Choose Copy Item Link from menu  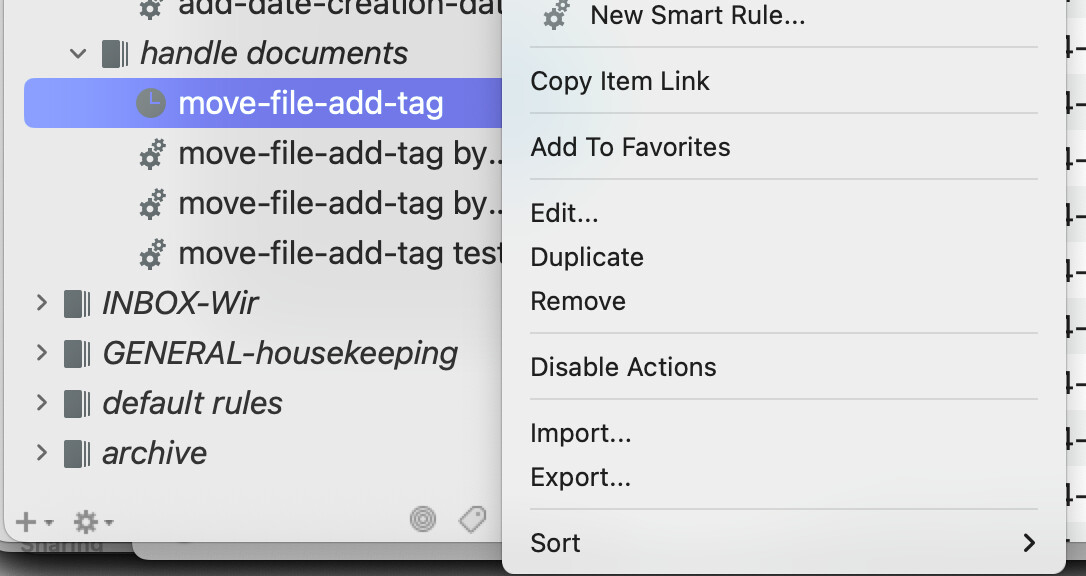[620, 81]
